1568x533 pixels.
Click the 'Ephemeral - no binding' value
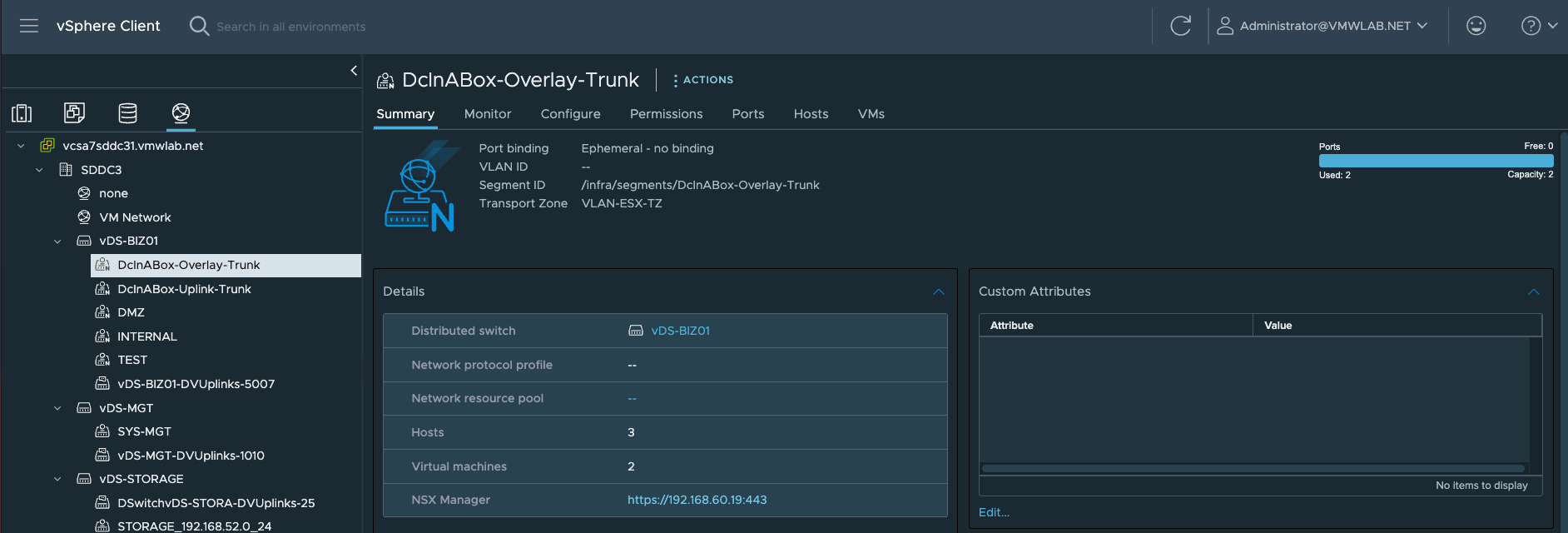(648, 148)
